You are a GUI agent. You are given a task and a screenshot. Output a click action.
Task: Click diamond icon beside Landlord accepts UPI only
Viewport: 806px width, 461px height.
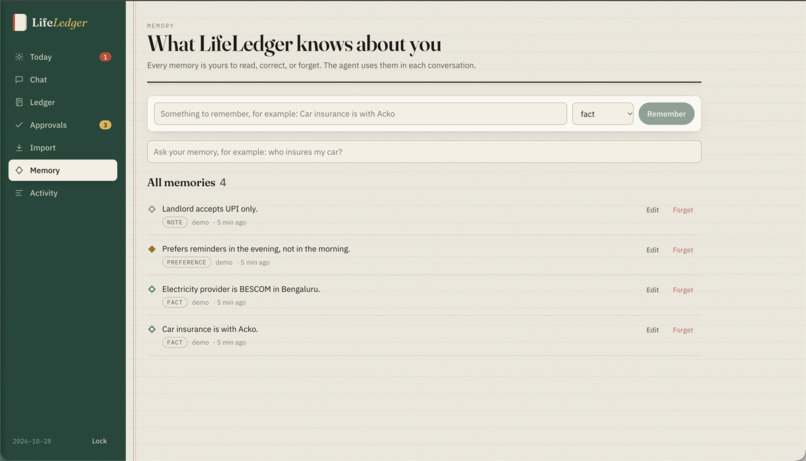[x=152, y=209]
